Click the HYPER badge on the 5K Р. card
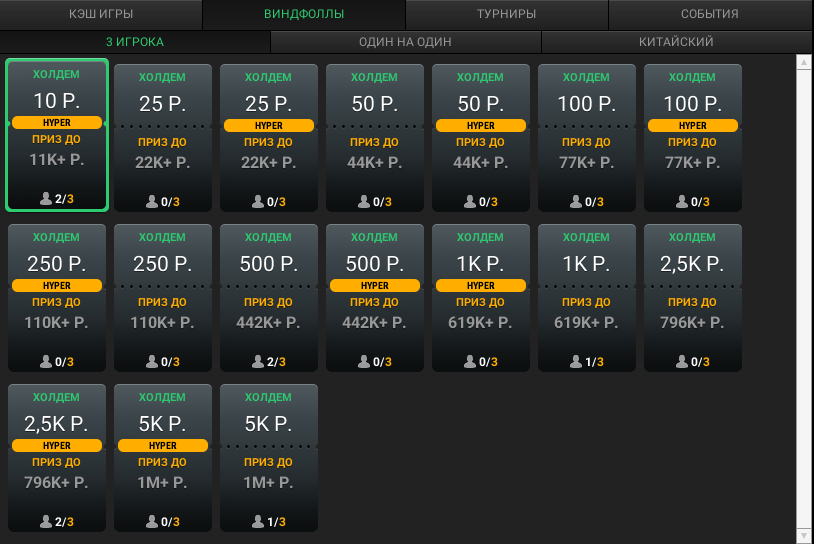The image size is (814, 544). (163, 446)
